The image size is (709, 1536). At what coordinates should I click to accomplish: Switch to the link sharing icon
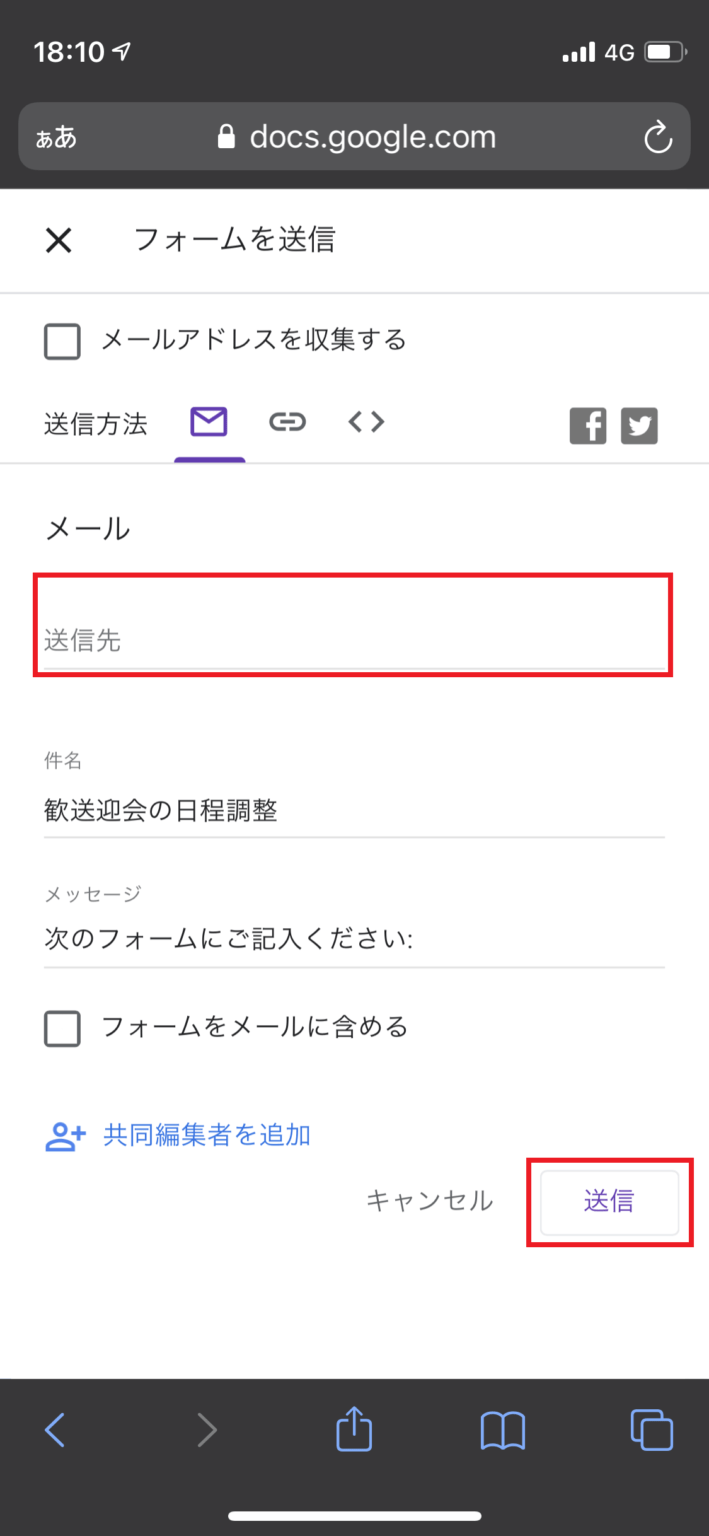287,422
